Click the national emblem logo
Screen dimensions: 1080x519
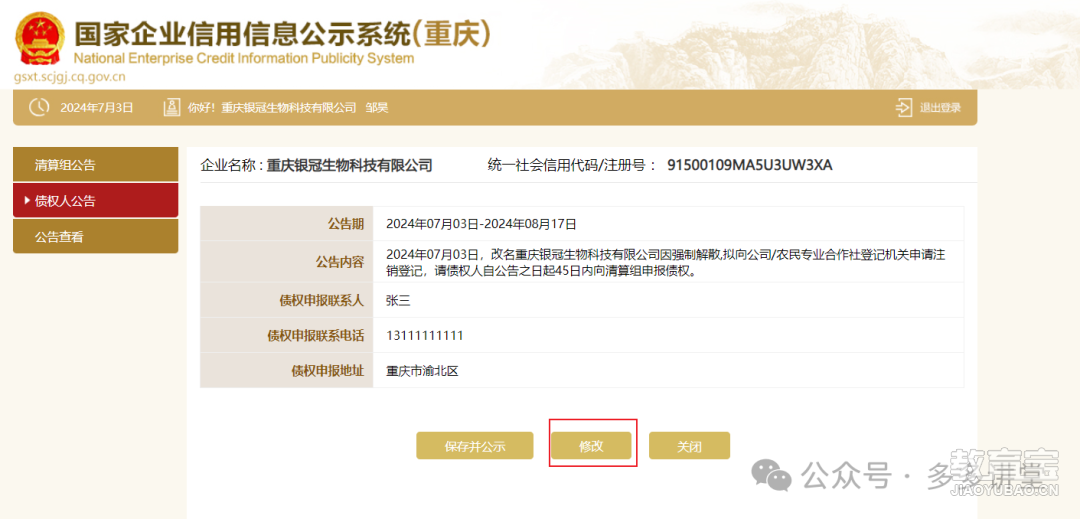click(x=40, y=38)
